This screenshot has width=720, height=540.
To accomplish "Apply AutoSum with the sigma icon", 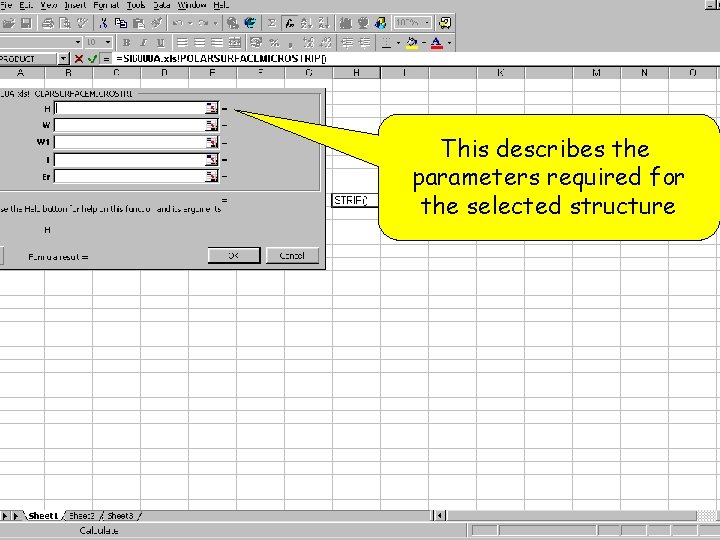I will (272, 23).
